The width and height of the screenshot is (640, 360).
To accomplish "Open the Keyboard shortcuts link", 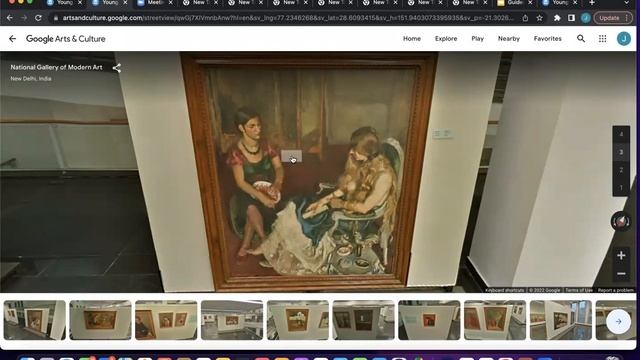I will [x=504, y=290].
